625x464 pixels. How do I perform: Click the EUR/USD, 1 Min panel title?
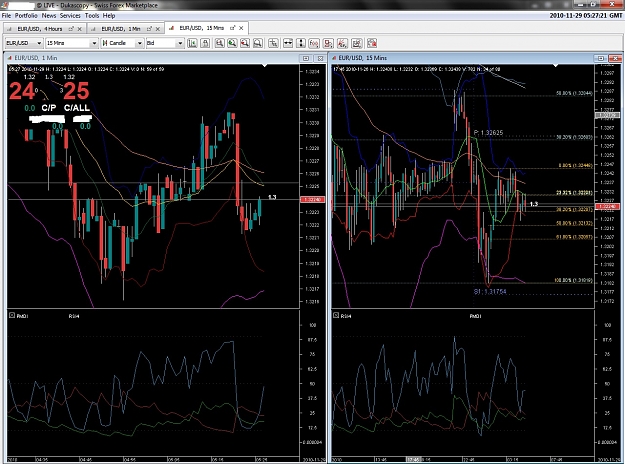coord(35,58)
